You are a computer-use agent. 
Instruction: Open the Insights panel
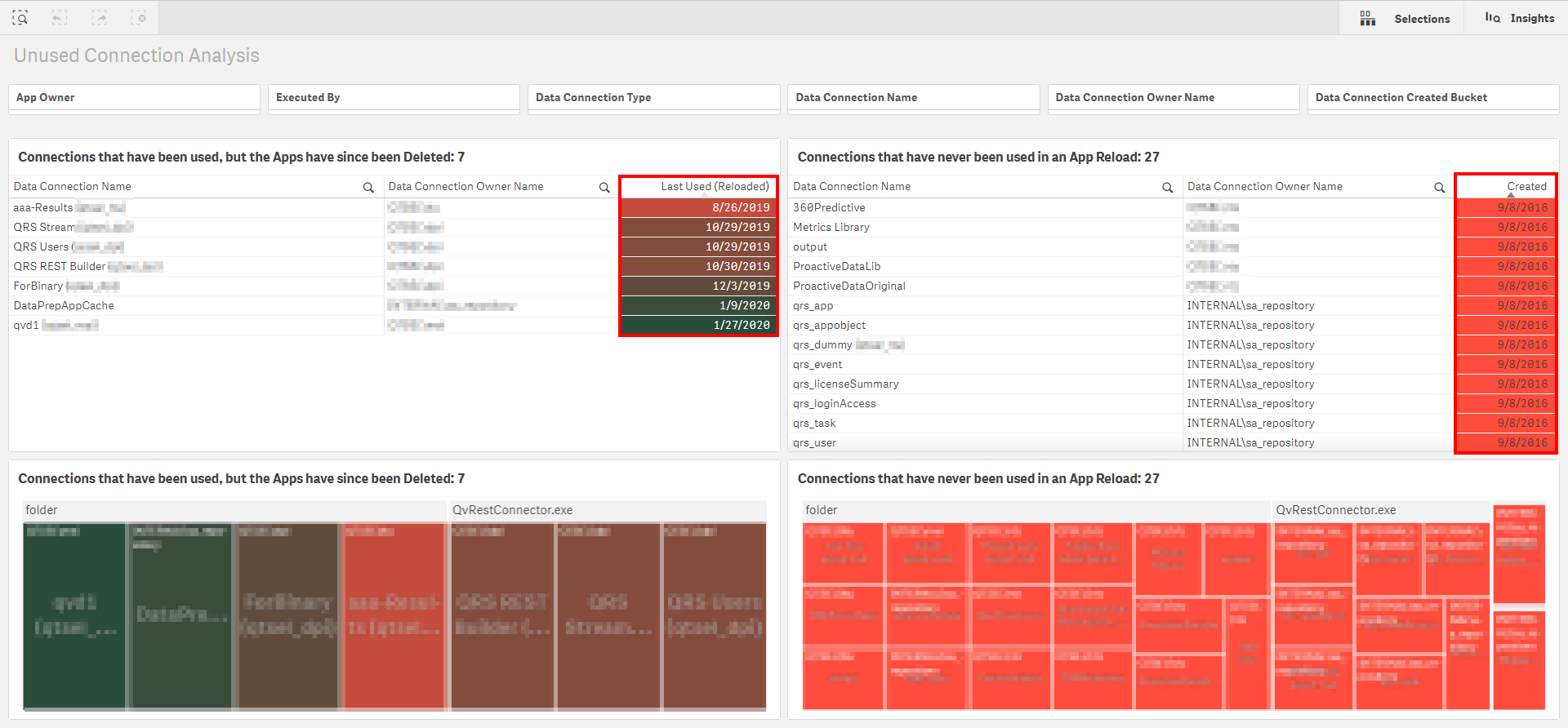coord(1520,18)
